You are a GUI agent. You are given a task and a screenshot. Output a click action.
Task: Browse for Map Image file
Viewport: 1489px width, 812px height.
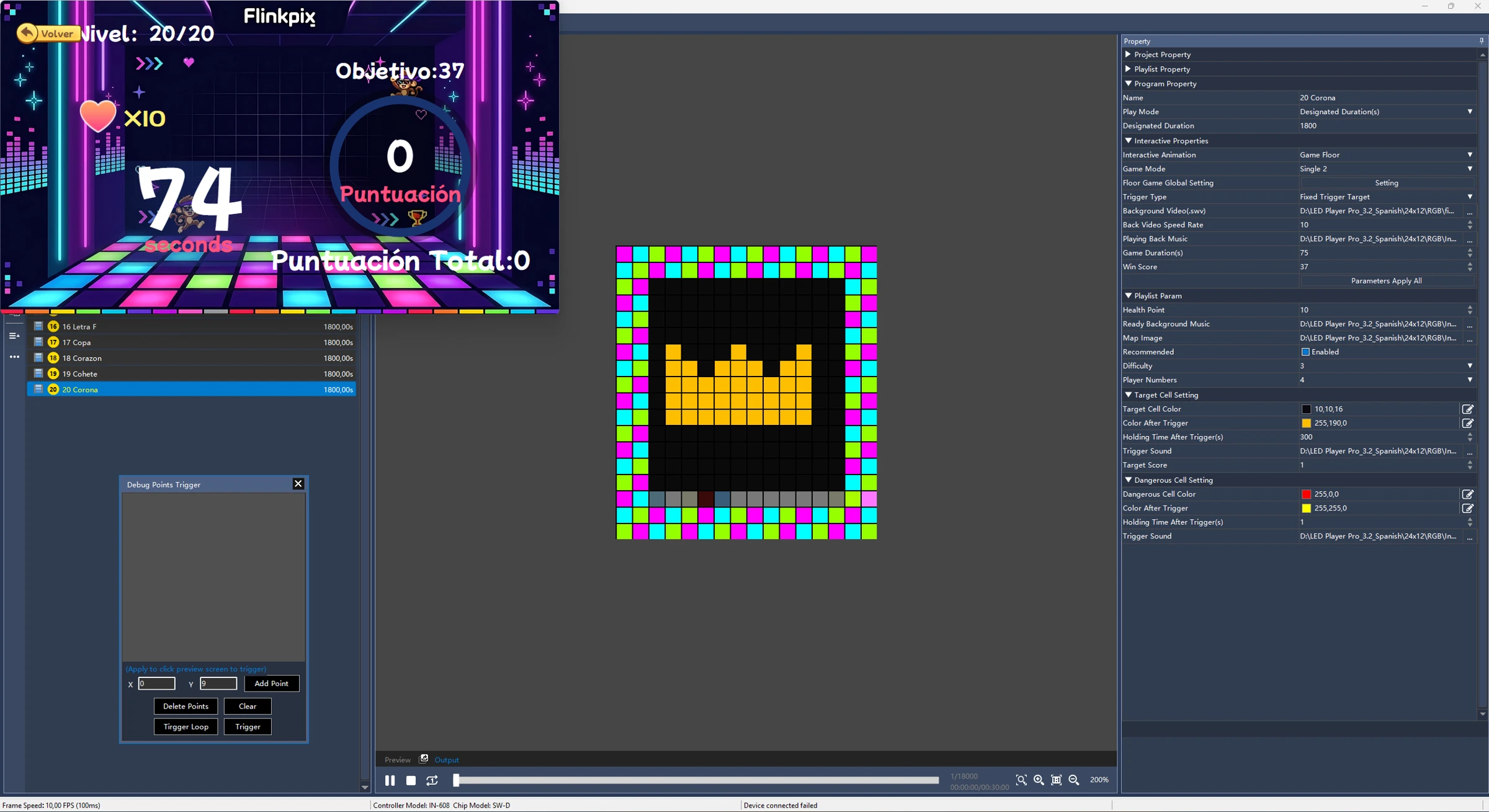1469,339
